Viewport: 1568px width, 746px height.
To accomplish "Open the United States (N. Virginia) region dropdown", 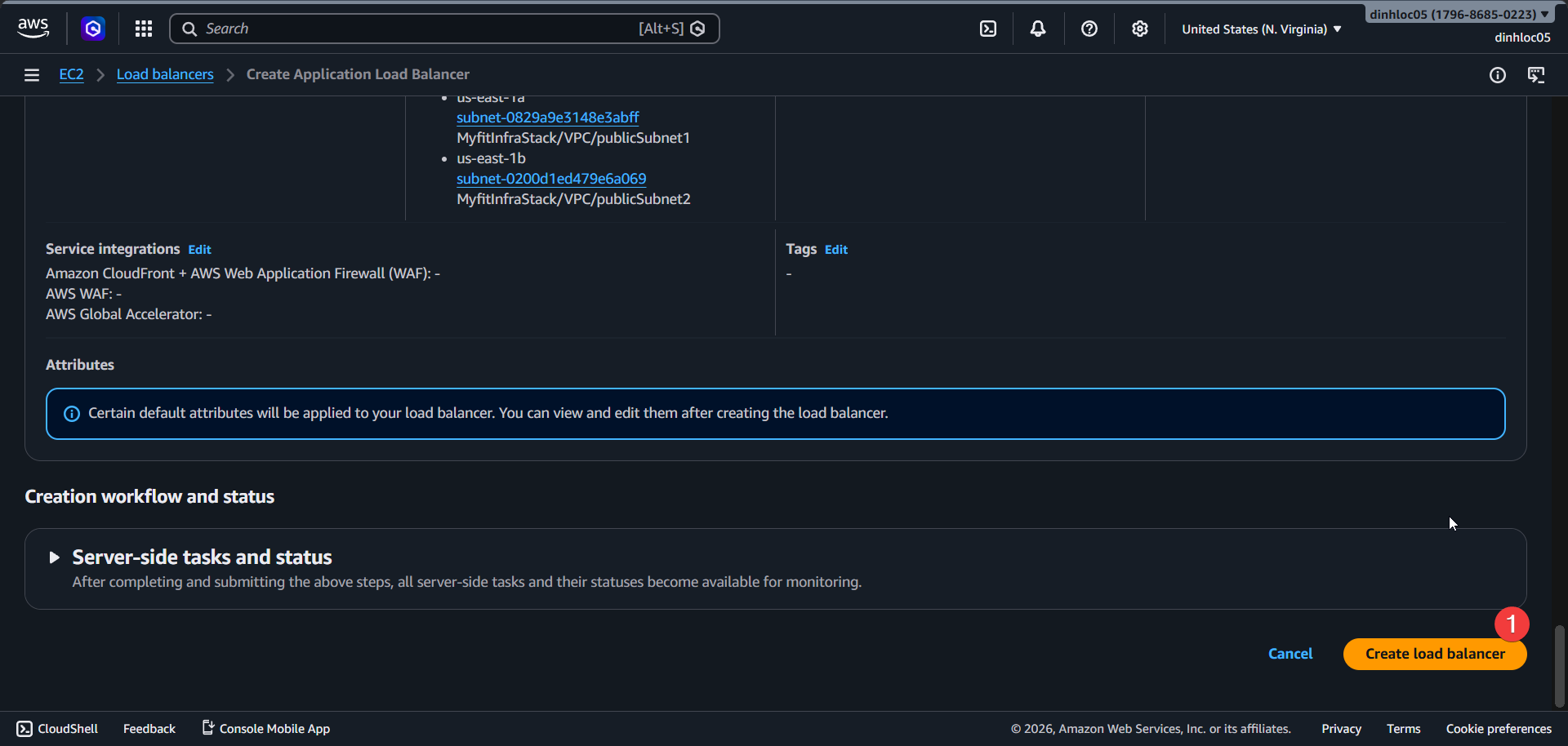I will pyautogui.click(x=1260, y=29).
